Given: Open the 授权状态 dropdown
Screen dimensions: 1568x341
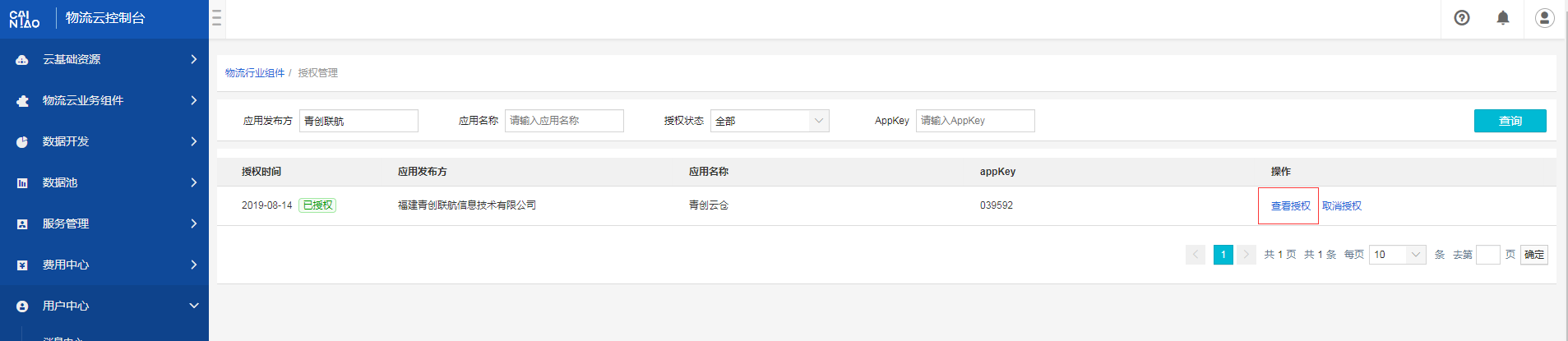Looking at the screenshot, I should click(769, 121).
